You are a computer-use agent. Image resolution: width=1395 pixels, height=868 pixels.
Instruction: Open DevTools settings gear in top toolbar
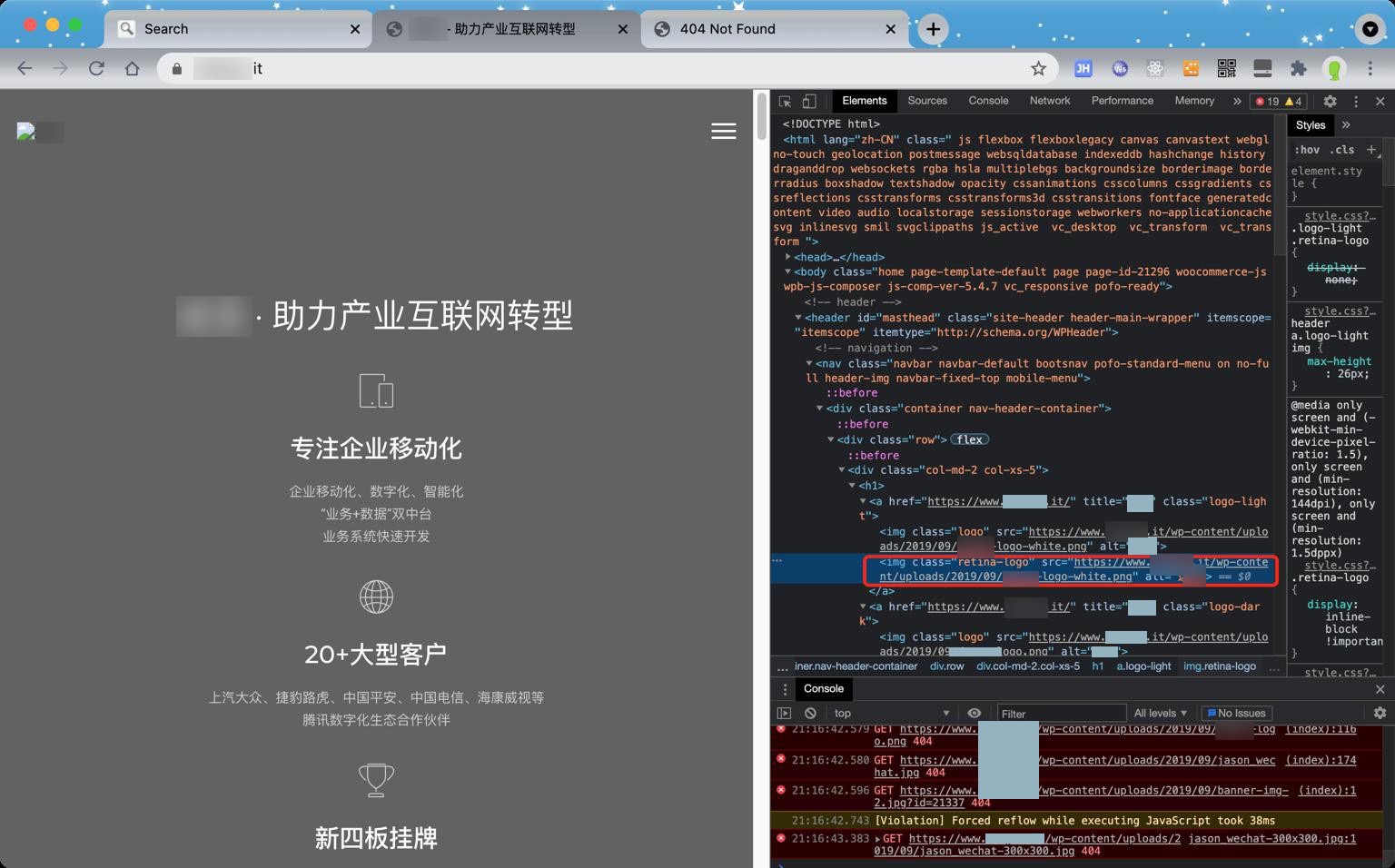point(1330,101)
